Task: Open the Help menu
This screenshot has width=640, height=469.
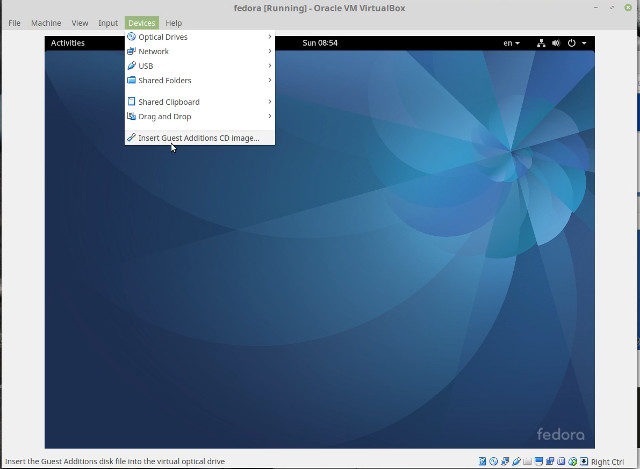Action: tap(173, 23)
